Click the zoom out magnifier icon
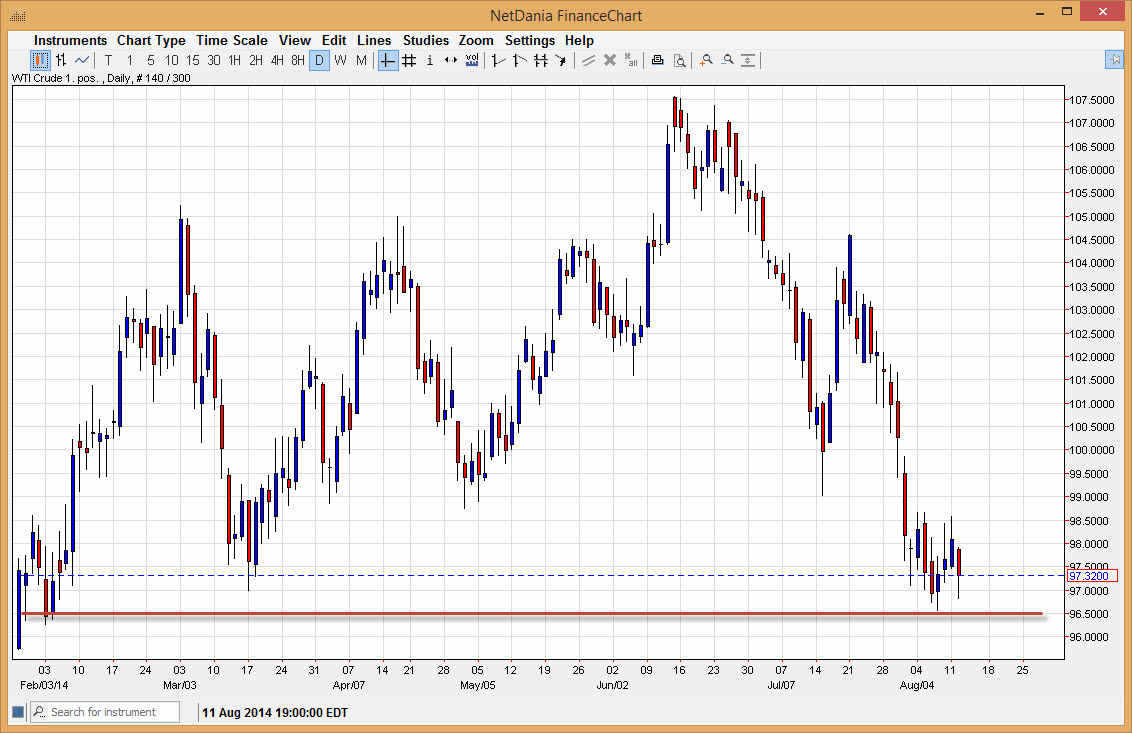The height and width of the screenshot is (733, 1132). (x=727, y=60)
